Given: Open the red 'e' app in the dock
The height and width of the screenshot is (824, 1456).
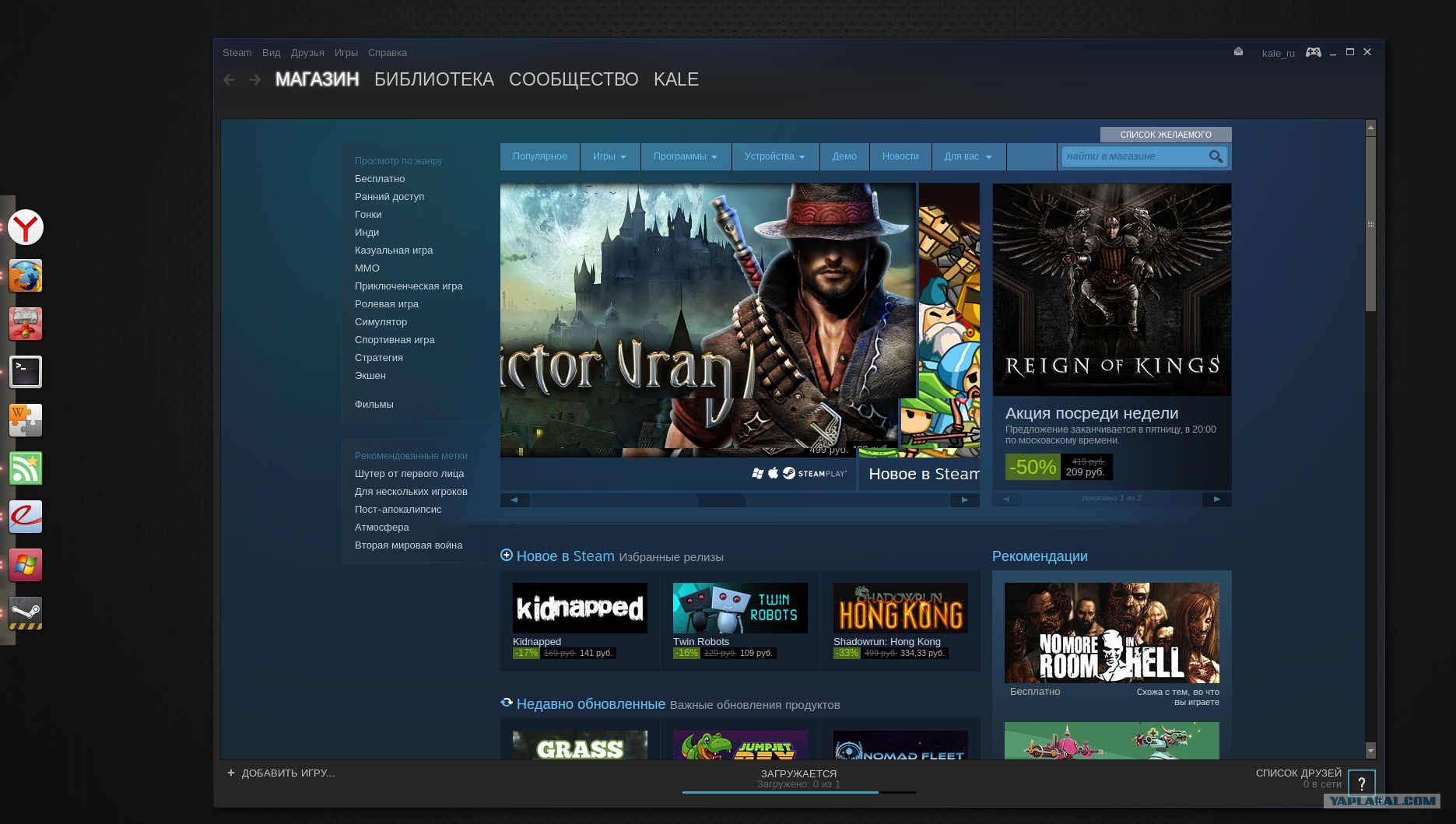Looking at the screenshot, I should 26,517.
